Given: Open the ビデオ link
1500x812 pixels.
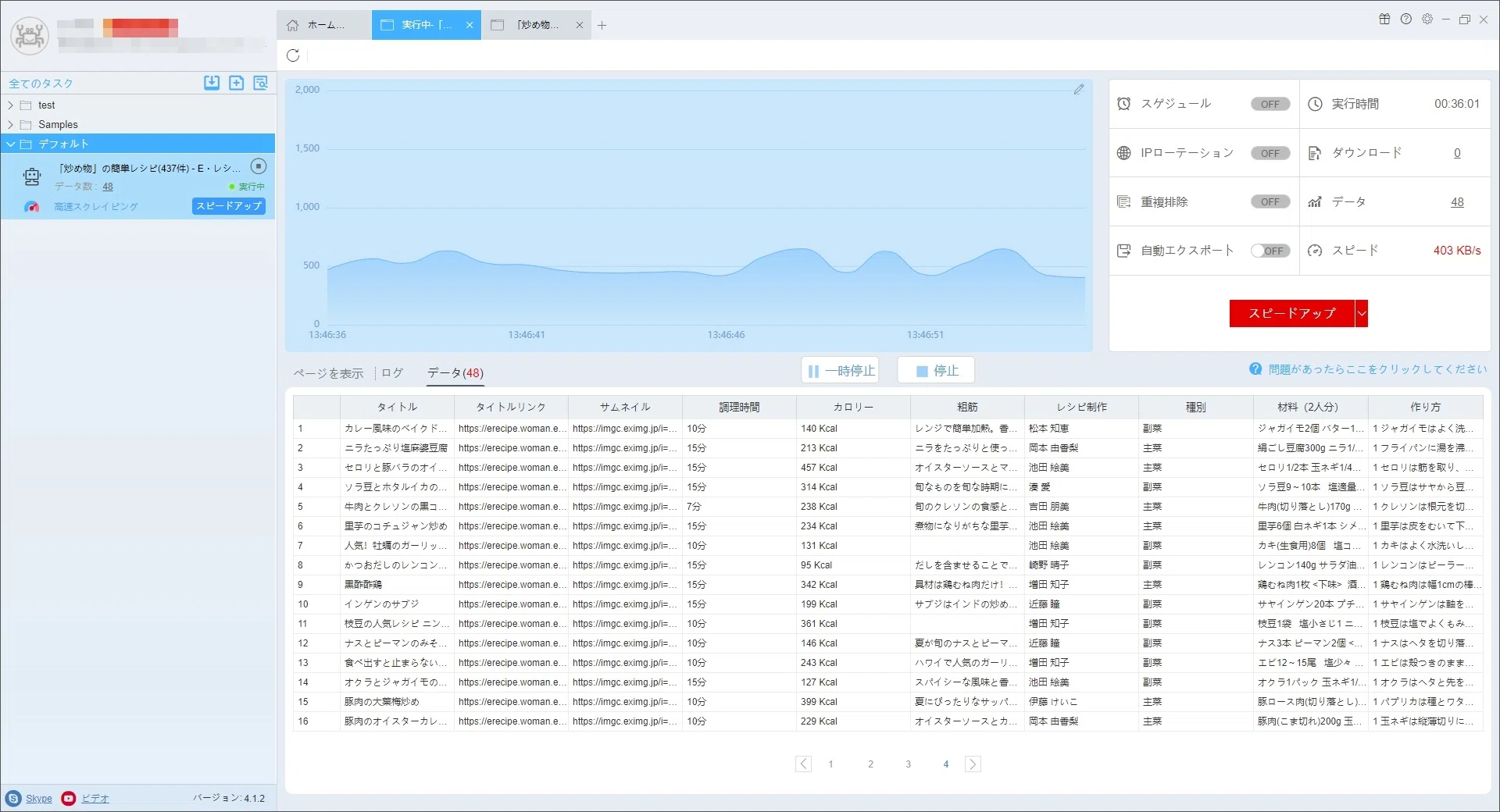Looking at the screenshot, I should [x=95, y=799].
